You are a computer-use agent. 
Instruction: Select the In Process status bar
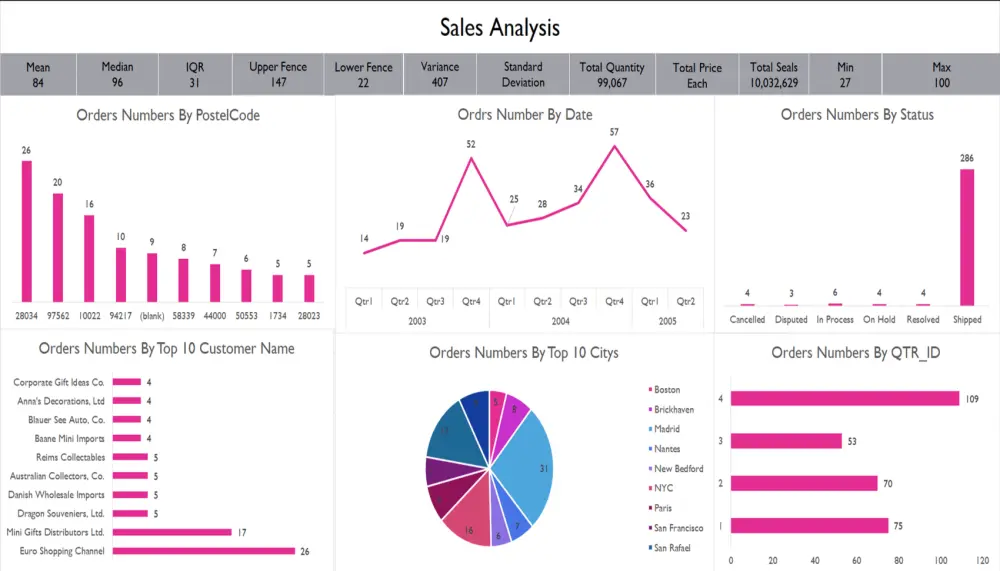835,304
